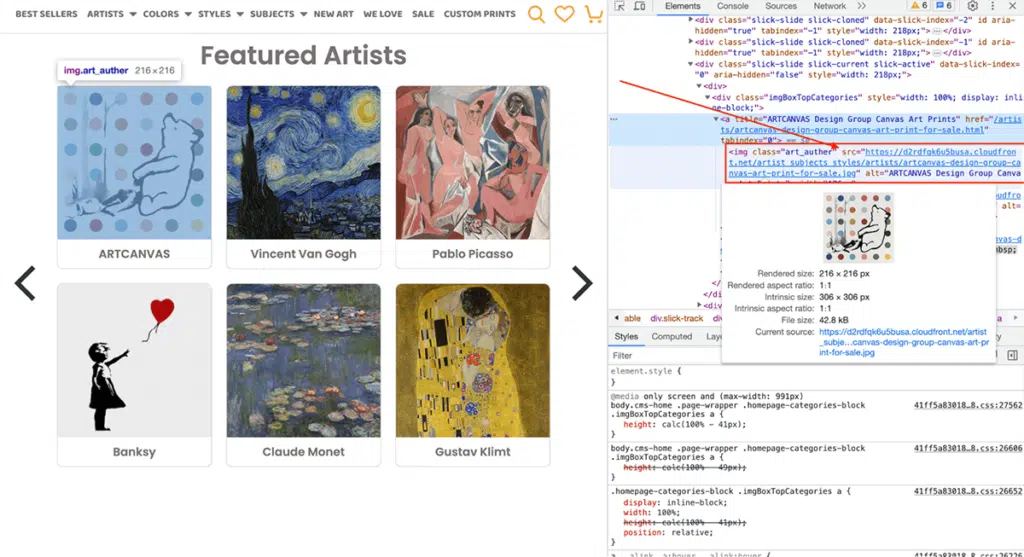Open BEST SELLERS menu item
This screenshot has width=1024, height=557.
click(46, 14)
